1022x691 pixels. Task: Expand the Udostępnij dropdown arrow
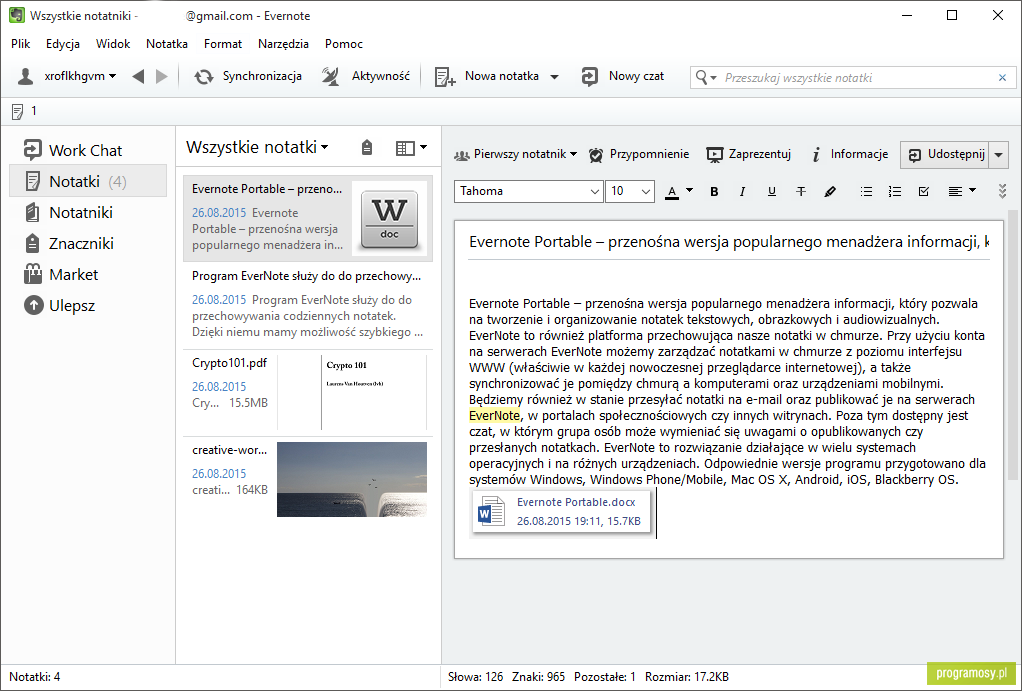999,155
